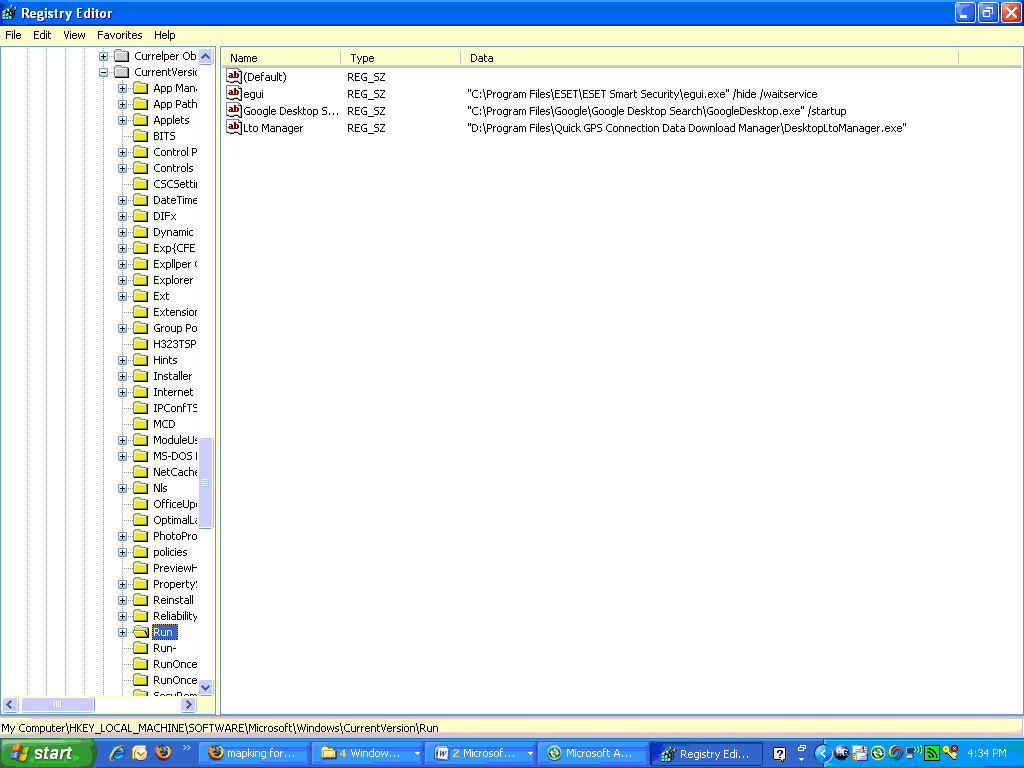
Task: Switch to Microsoft A... taskbar button
Action: tap(594, 754)
